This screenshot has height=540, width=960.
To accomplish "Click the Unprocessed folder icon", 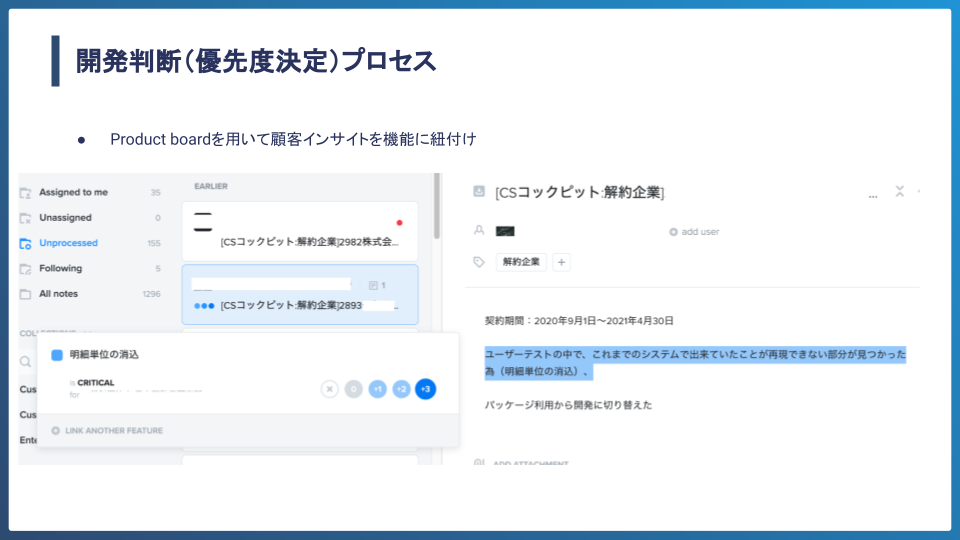I will pos(25,244).
